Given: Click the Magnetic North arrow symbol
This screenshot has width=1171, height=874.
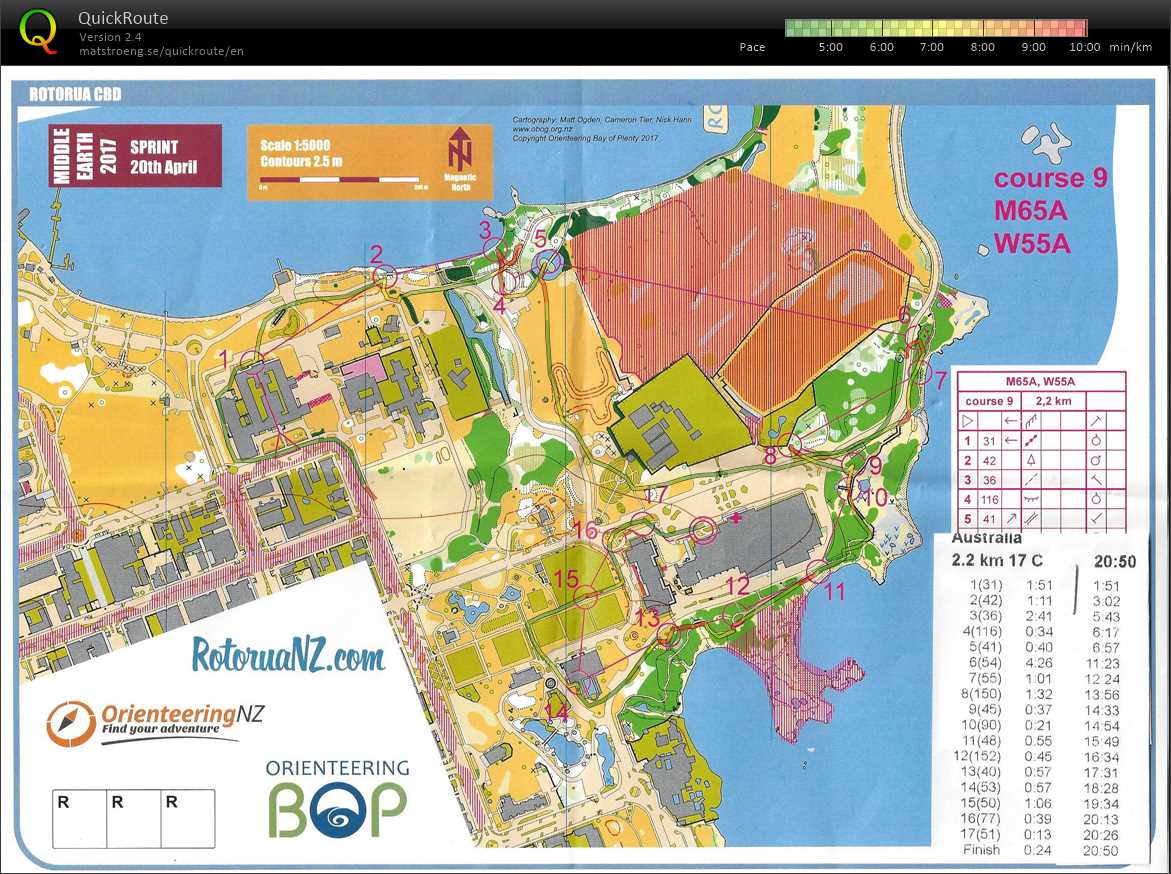Looking at the screenshot, I should coord(458,152).
